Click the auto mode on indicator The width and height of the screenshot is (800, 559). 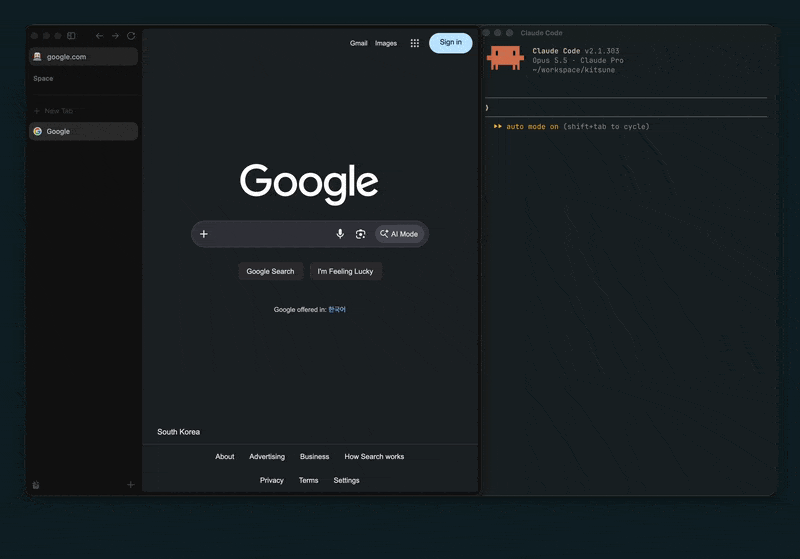pos(532,126)
